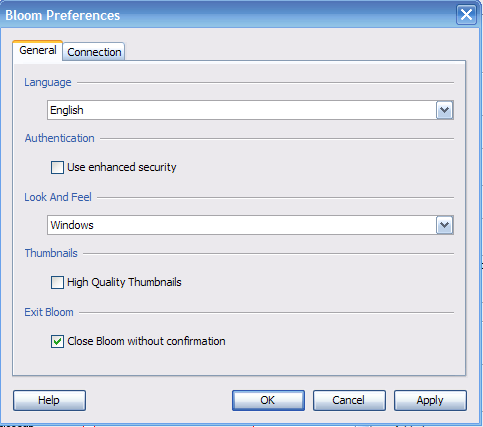This screenshot has width=483, height=427.
Task: Open Help for preferences
Action: click(x=49, y=400)
